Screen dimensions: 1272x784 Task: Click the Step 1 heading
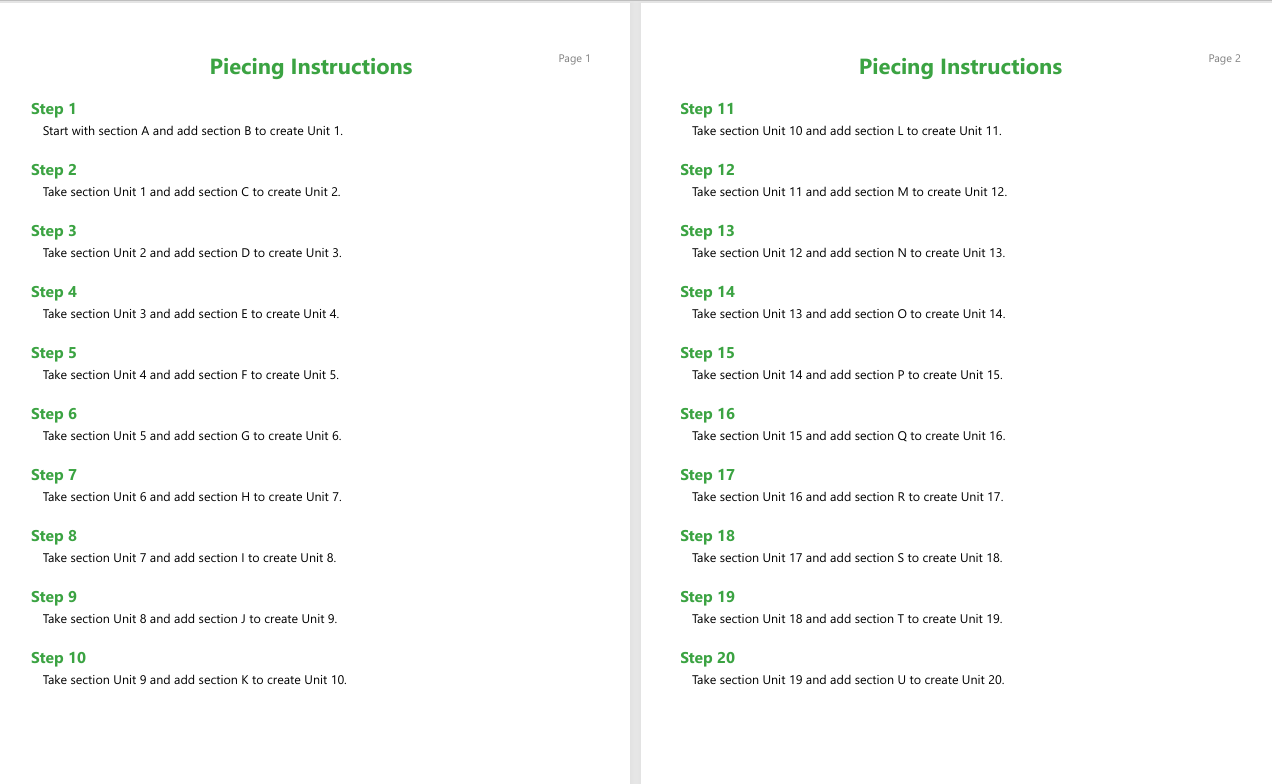click(54, 109)
